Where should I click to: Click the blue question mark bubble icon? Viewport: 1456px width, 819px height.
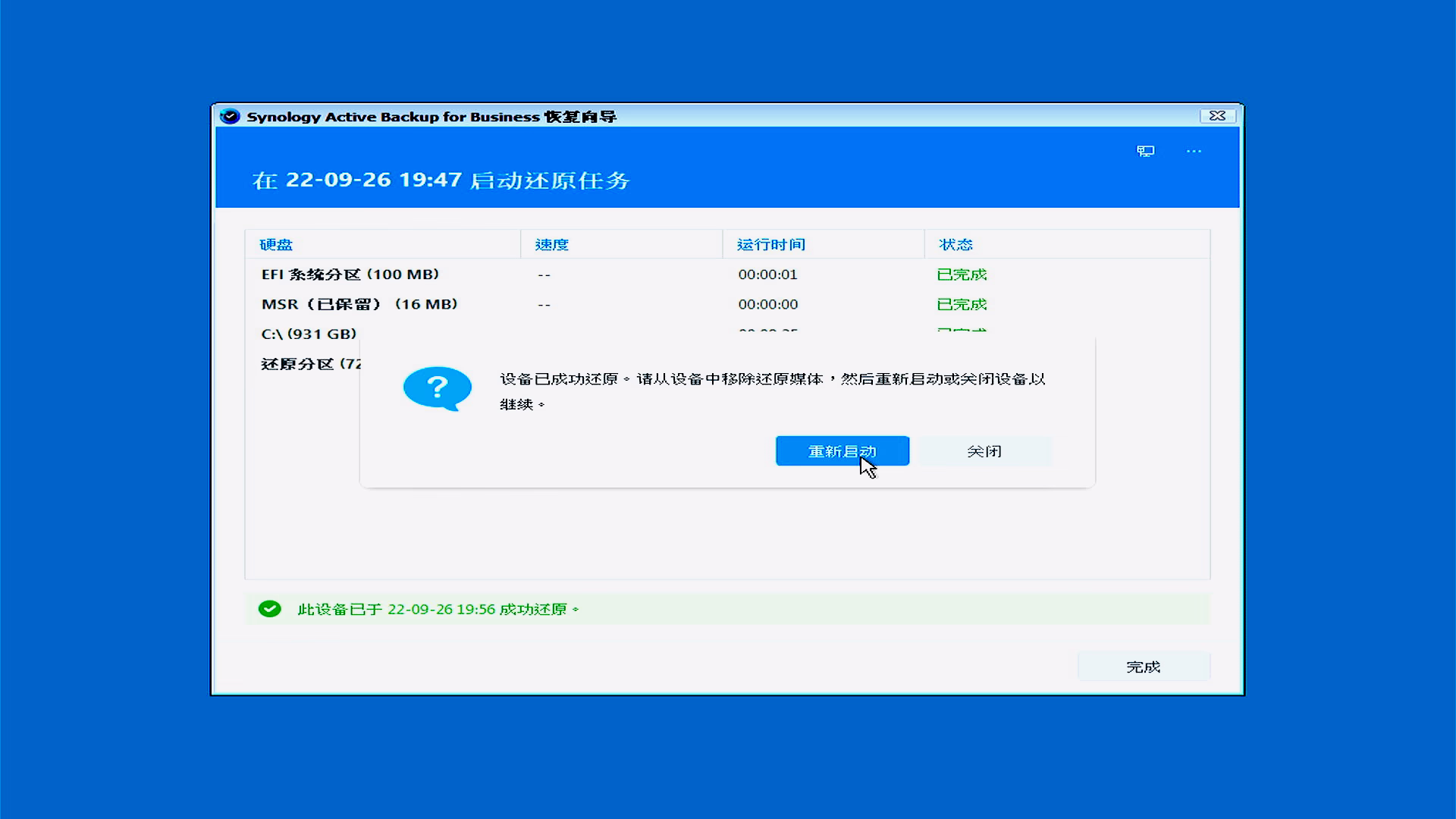(437, 388)
